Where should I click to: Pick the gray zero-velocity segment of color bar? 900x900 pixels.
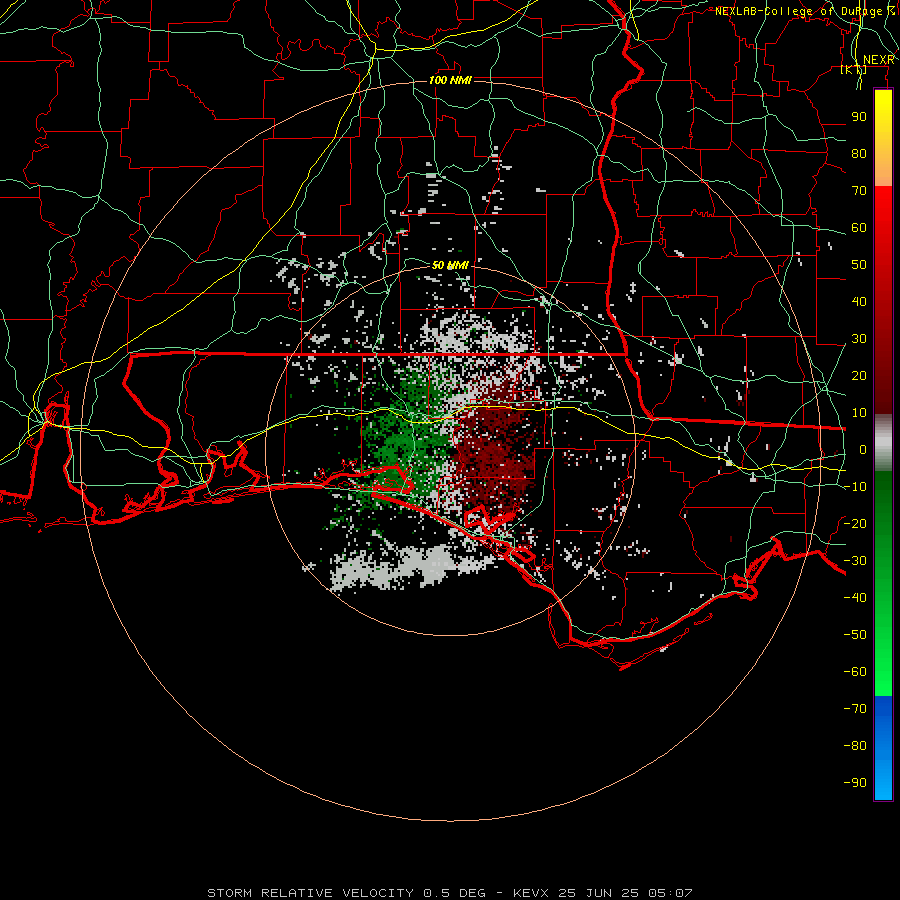[883, 443]
